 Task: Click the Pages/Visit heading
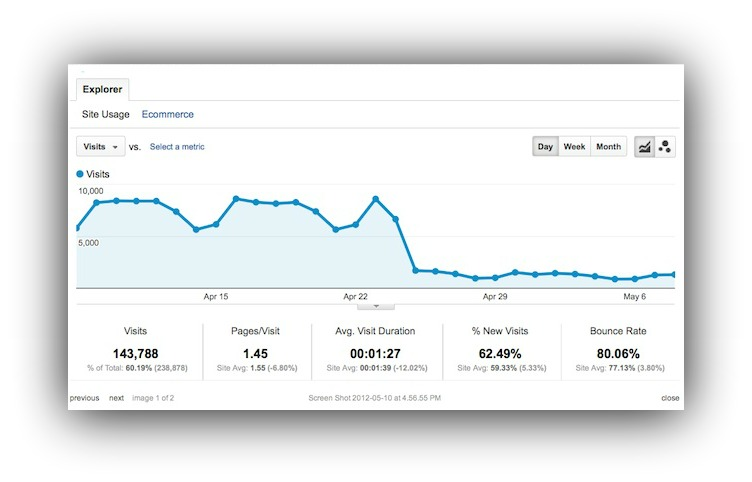pos(255,331)
